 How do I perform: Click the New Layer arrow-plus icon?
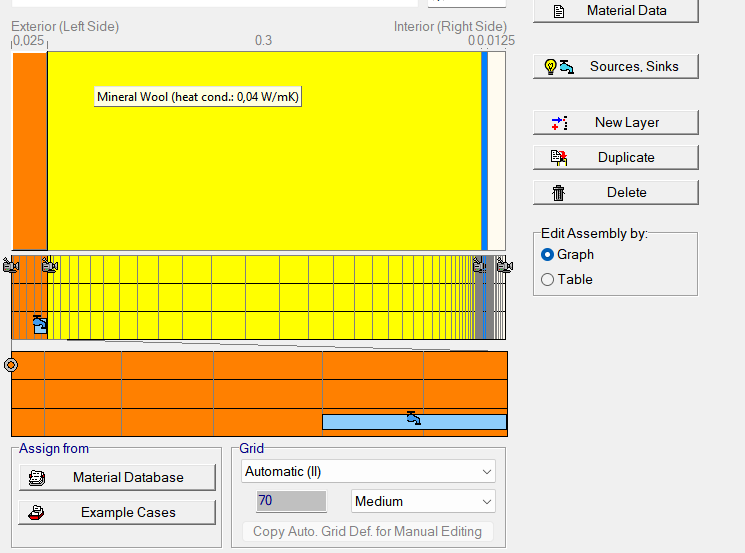point(560,123)
